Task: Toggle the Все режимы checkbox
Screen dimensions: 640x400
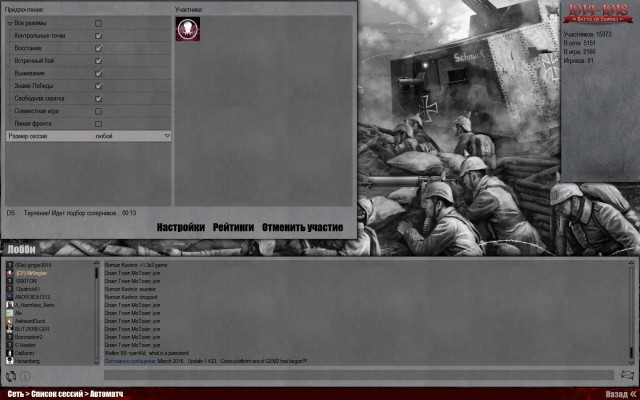Action: (x=98, y=23)
